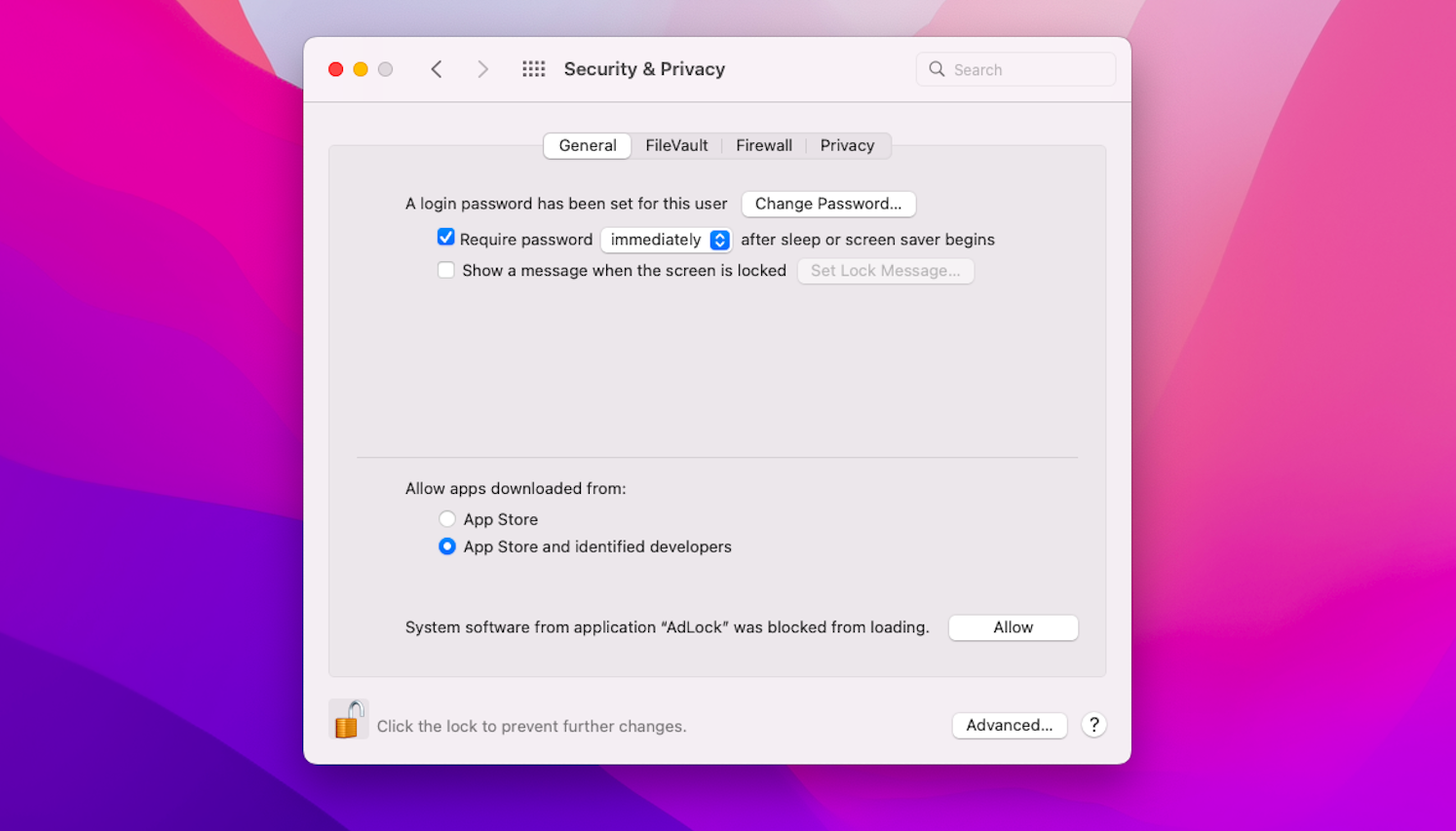The image size is (1456, 831).
Task: Open the immediately delay dropdown
Action: click(x=667, y=240)
